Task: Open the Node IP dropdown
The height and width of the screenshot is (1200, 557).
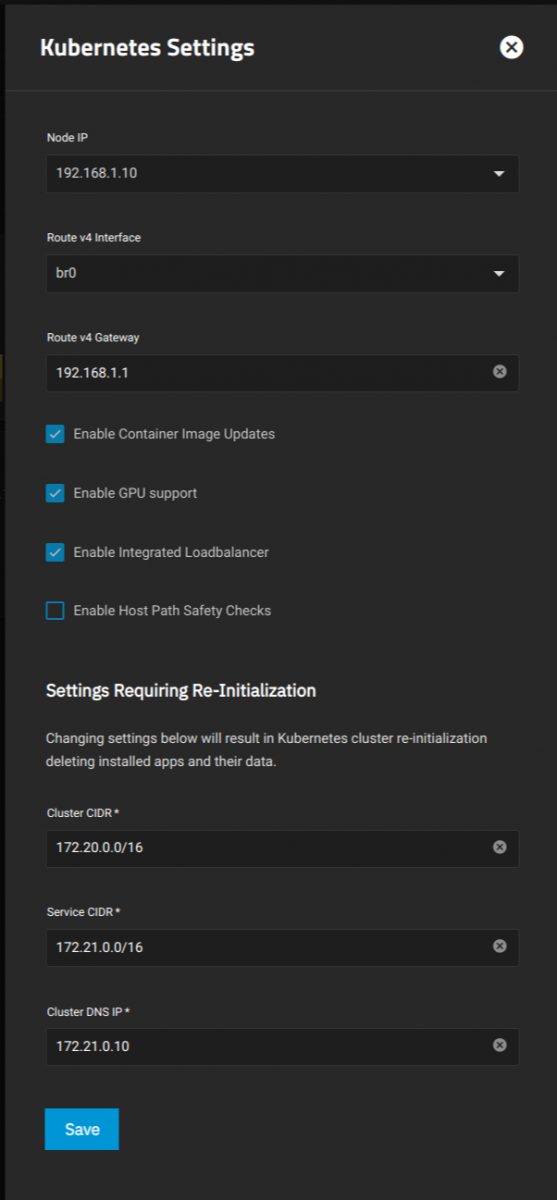Action: pos(282,173)
